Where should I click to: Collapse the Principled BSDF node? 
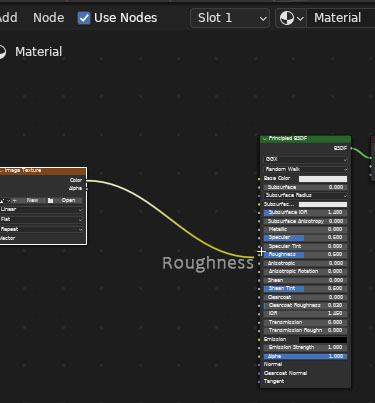[265, 139]
